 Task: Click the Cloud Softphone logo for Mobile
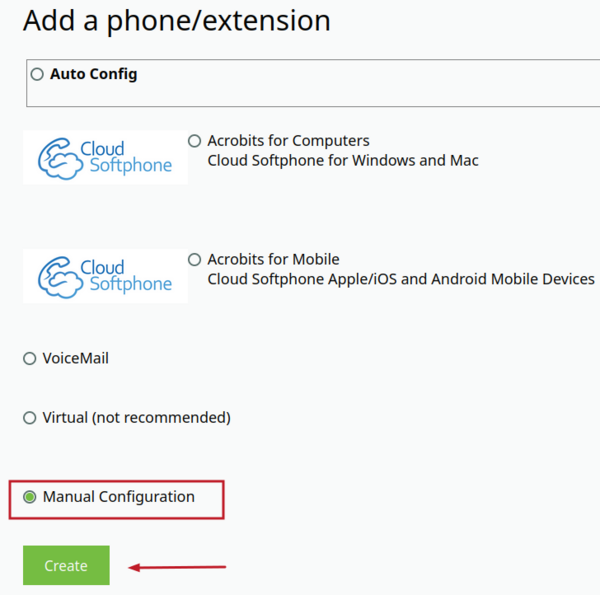coord(105,276)
